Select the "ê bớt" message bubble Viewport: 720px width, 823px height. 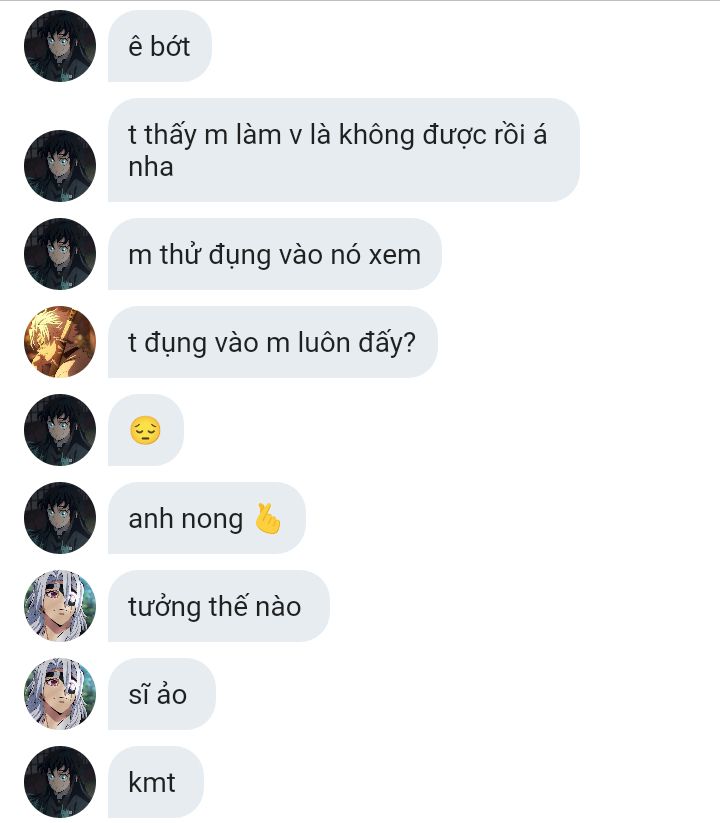point(160,46)
